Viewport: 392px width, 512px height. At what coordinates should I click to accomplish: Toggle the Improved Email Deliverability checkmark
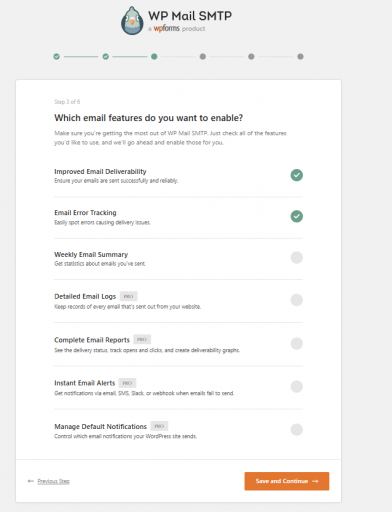click(297, 175)
